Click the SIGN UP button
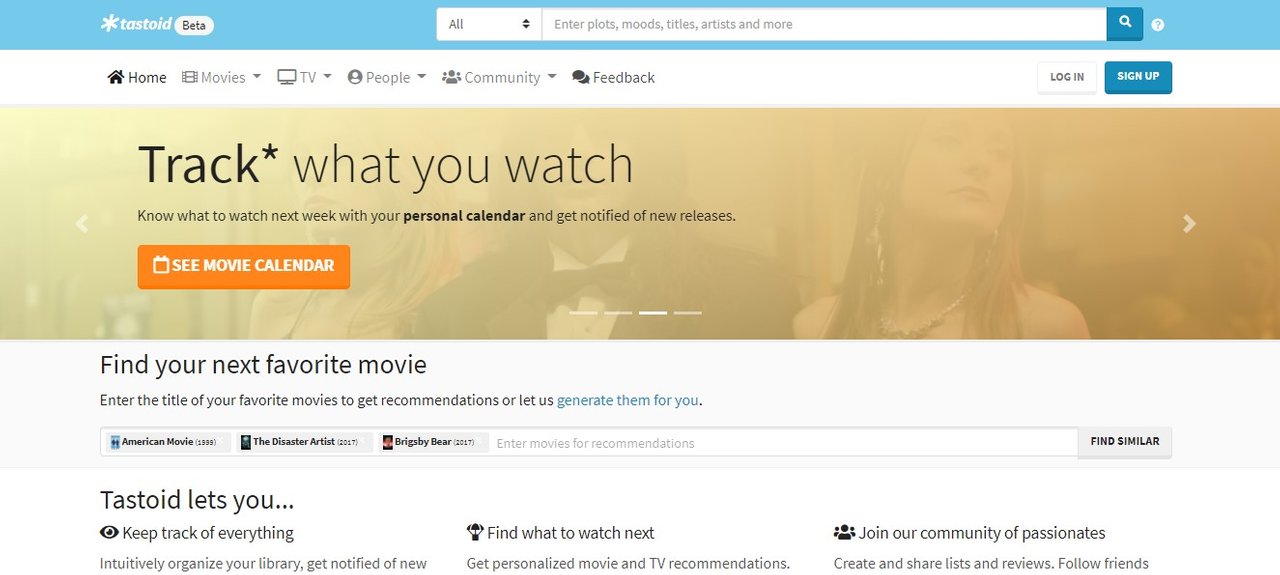 click(1138, 77)
